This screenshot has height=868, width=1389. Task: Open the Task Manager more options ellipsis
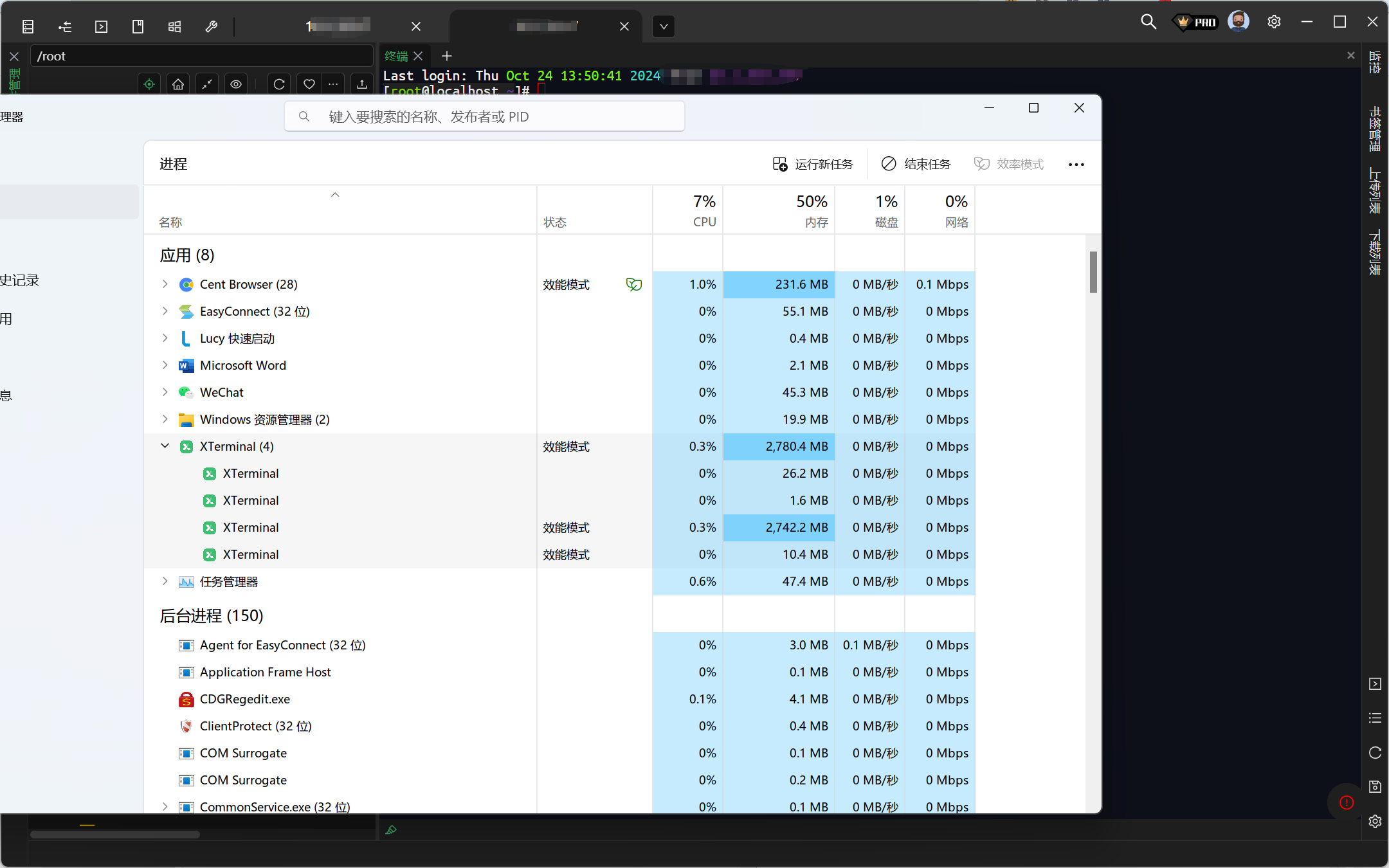(x=1076, y=165)
